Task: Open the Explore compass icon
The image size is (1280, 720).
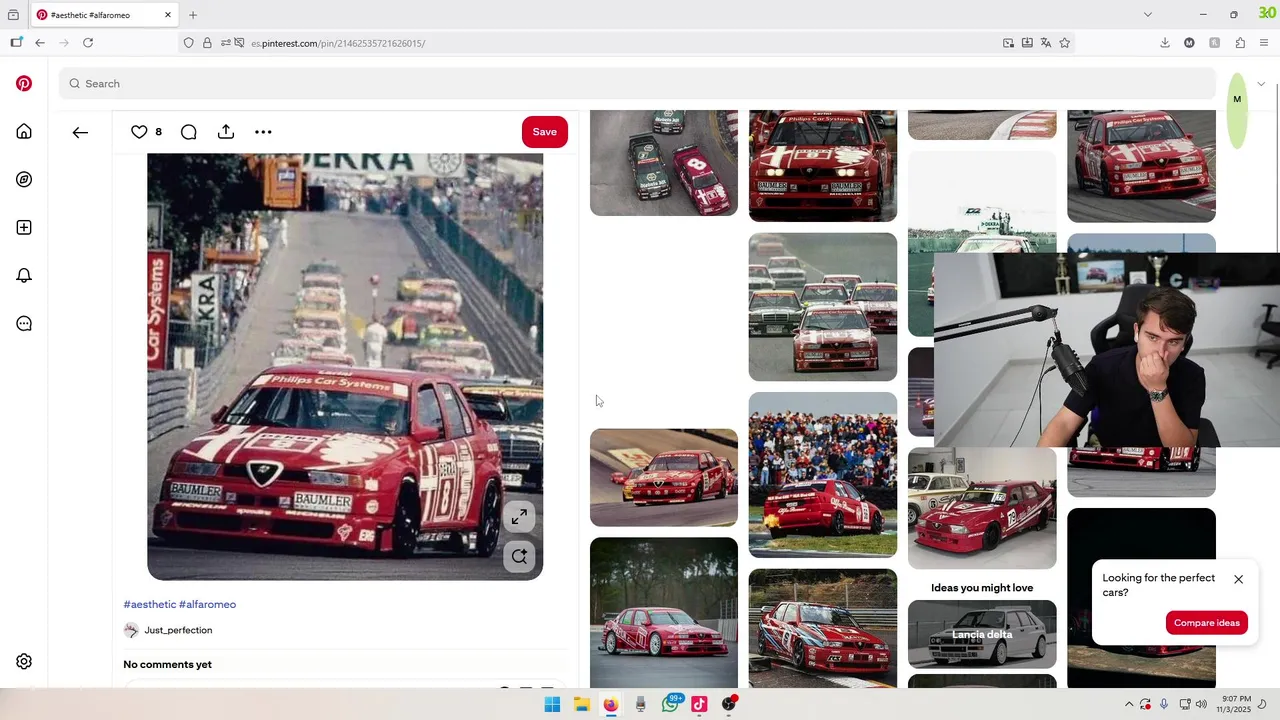Action: pos(24,180)
